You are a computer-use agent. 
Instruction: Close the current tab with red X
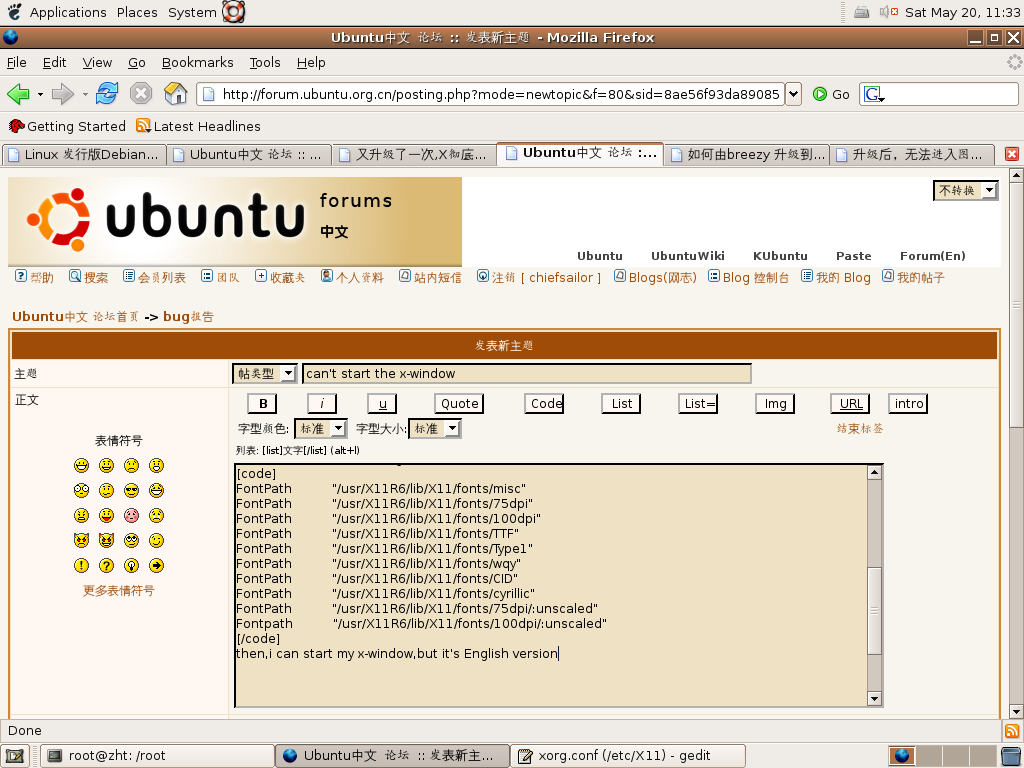coord(1012,154)
